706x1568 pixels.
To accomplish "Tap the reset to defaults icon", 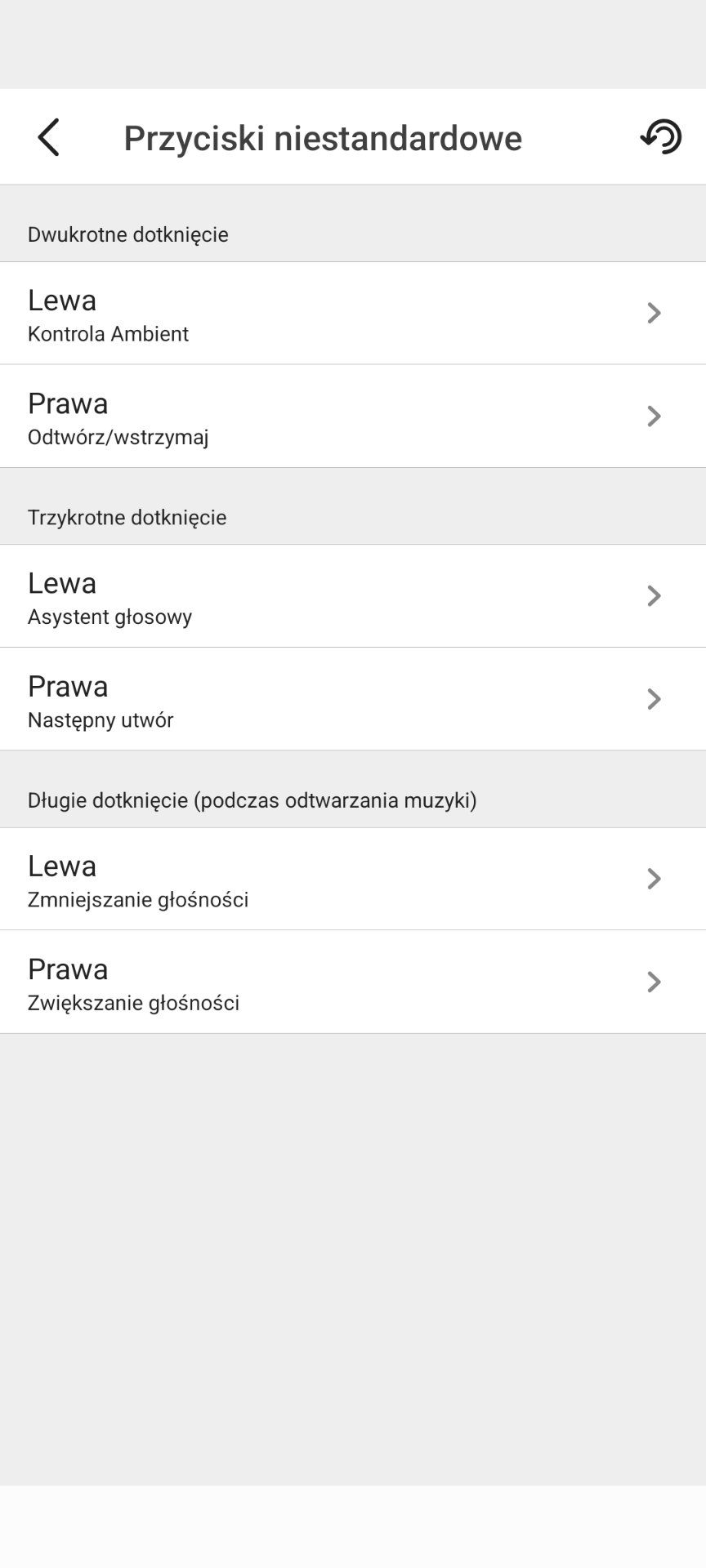I will pos(660,137).
